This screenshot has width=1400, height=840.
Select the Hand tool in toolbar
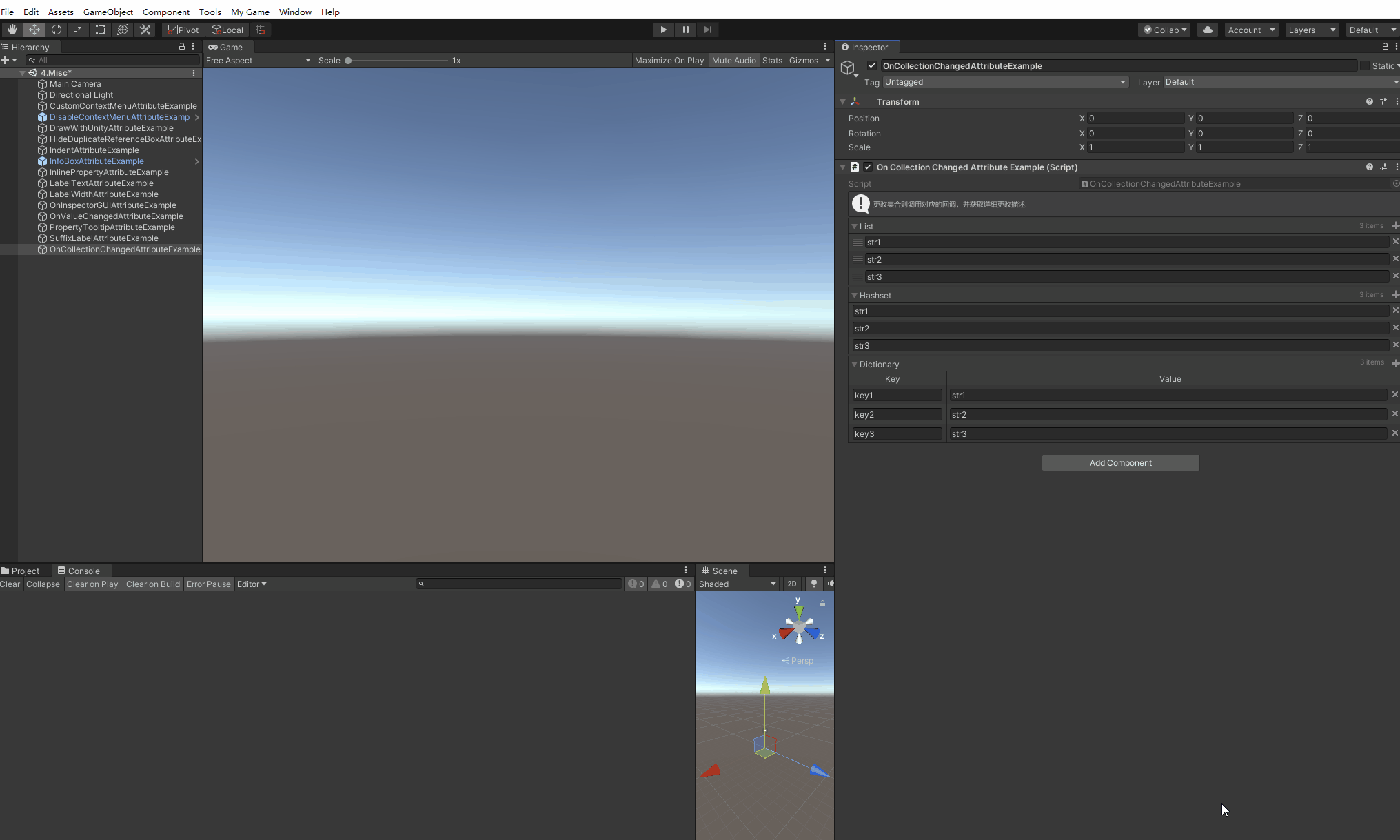(12, 30)
